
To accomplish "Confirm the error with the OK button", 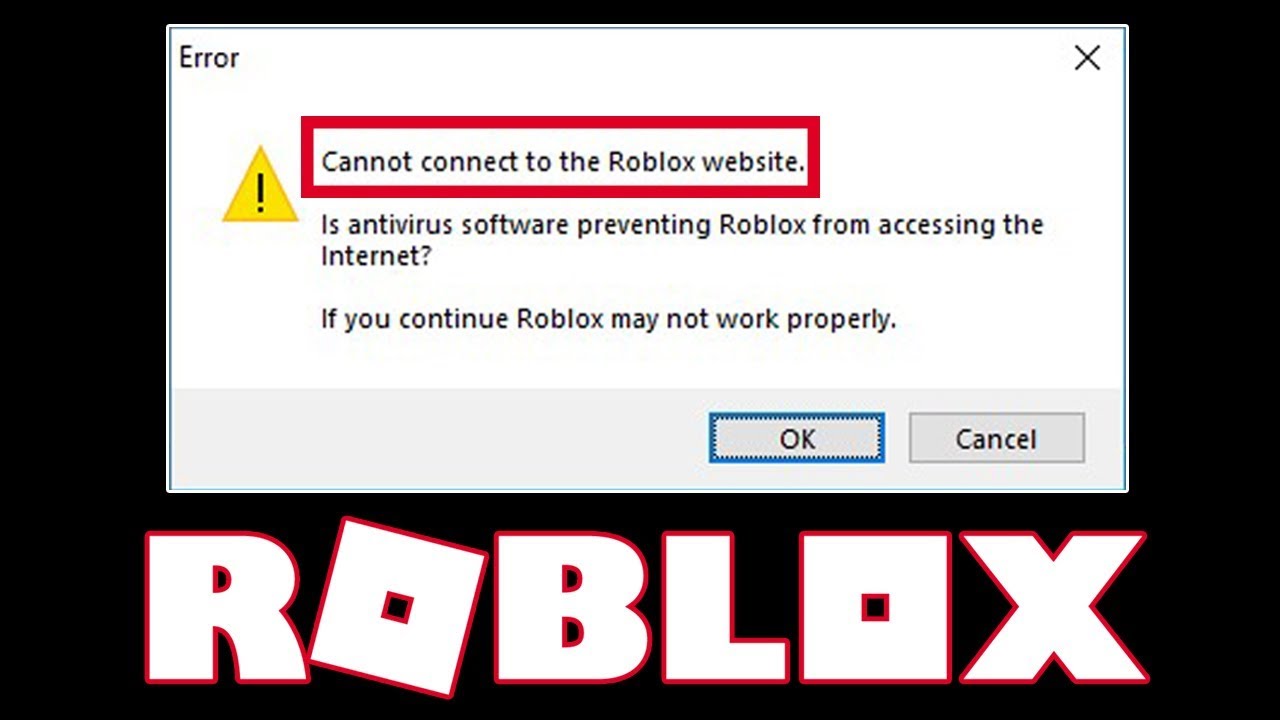I will (797, 438).
